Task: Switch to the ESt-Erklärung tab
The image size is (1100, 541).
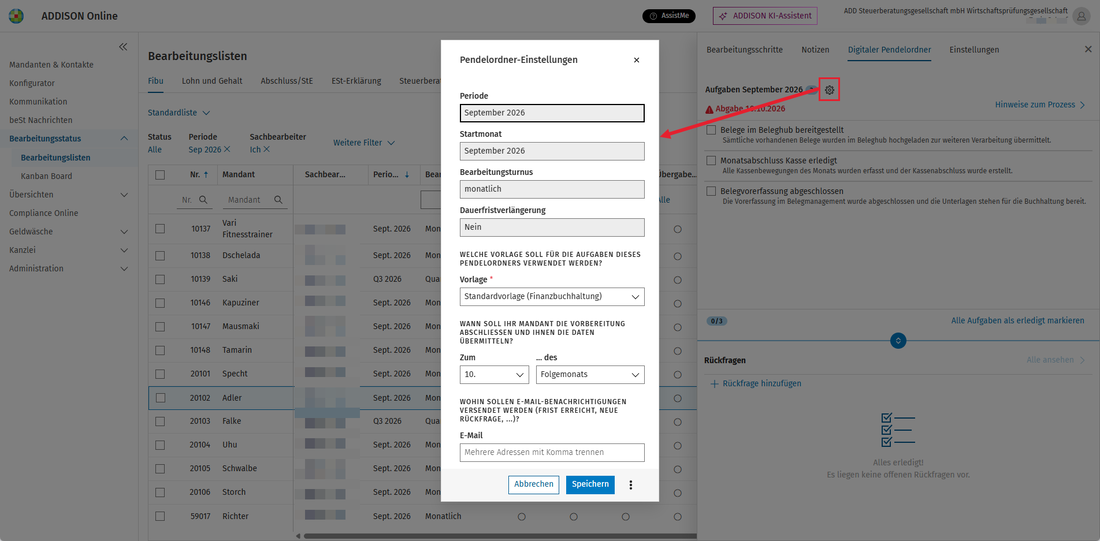Action: [356, 81]
